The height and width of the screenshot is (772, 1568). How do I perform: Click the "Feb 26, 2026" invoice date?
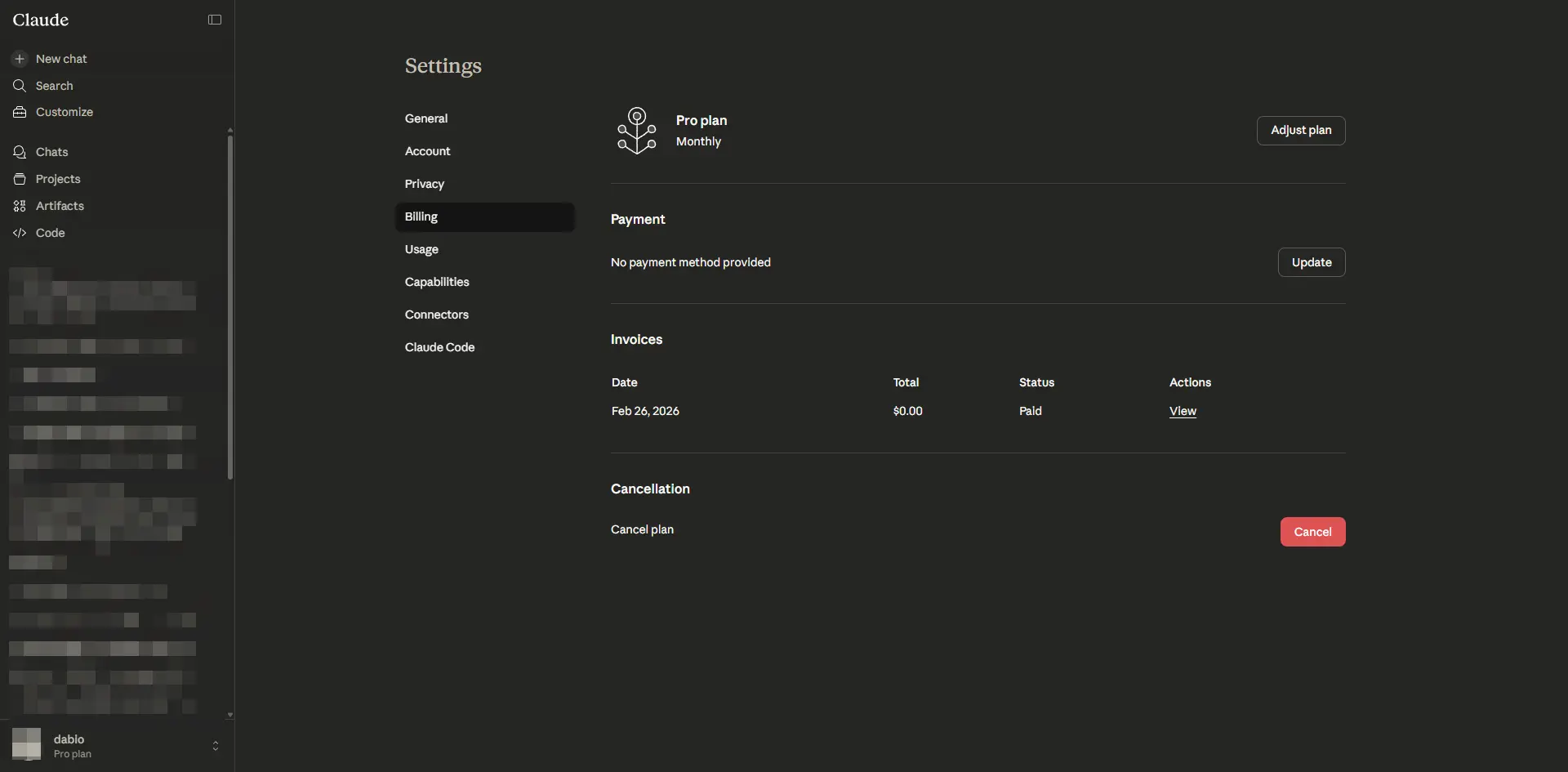pyautogui.click(x=645, y=411)
